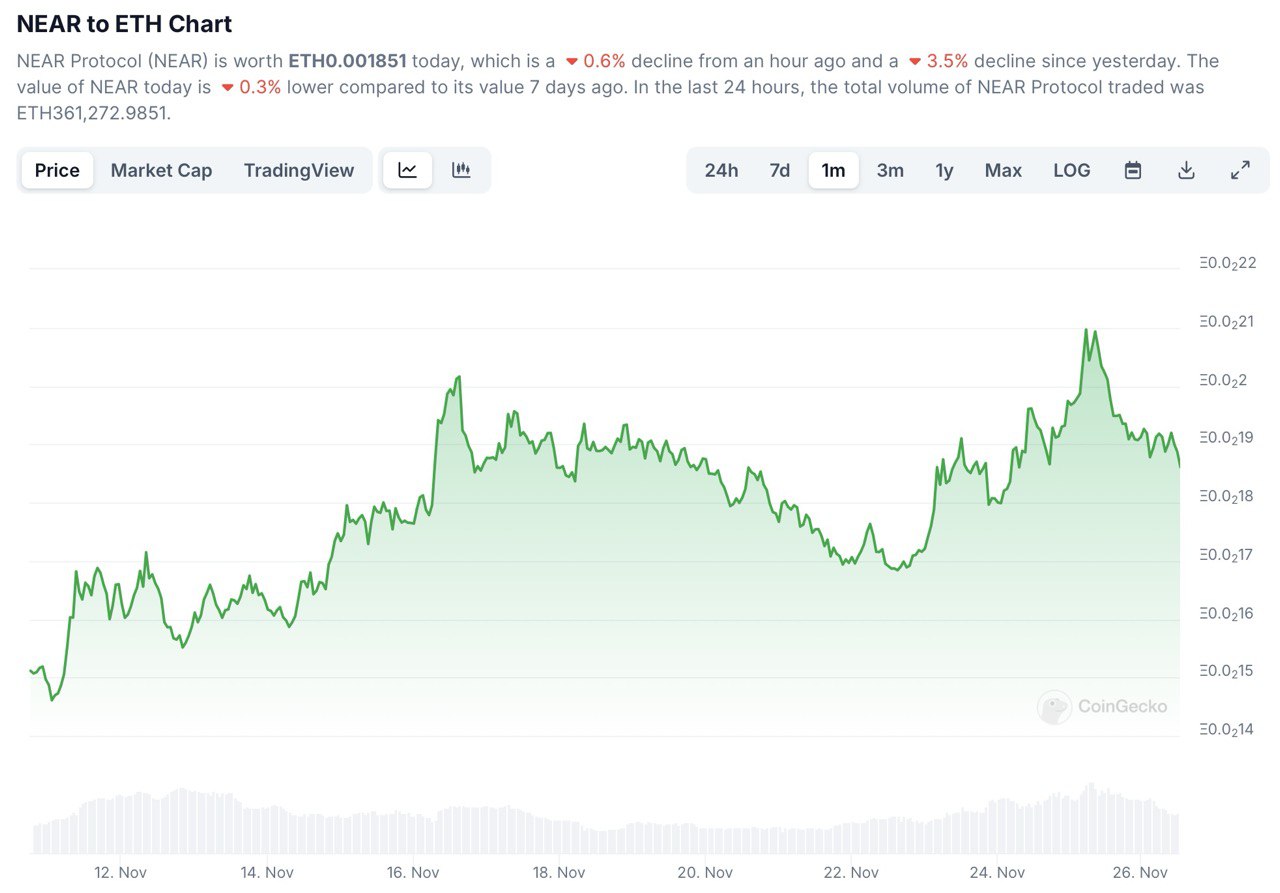Click the 12. Nov date label
This screenshot has width=1280, height=893.
[x=120, y=872]
